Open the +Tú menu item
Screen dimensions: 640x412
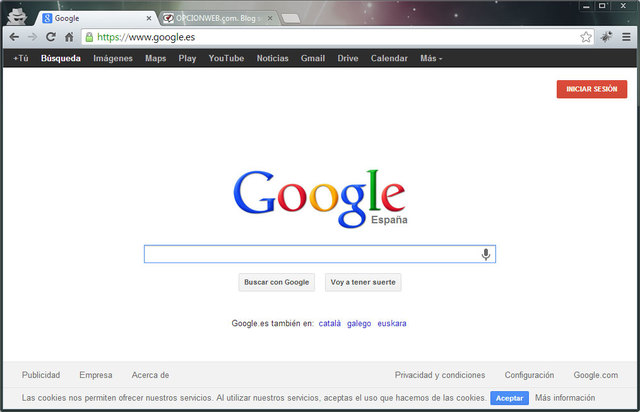coord(21,58)
